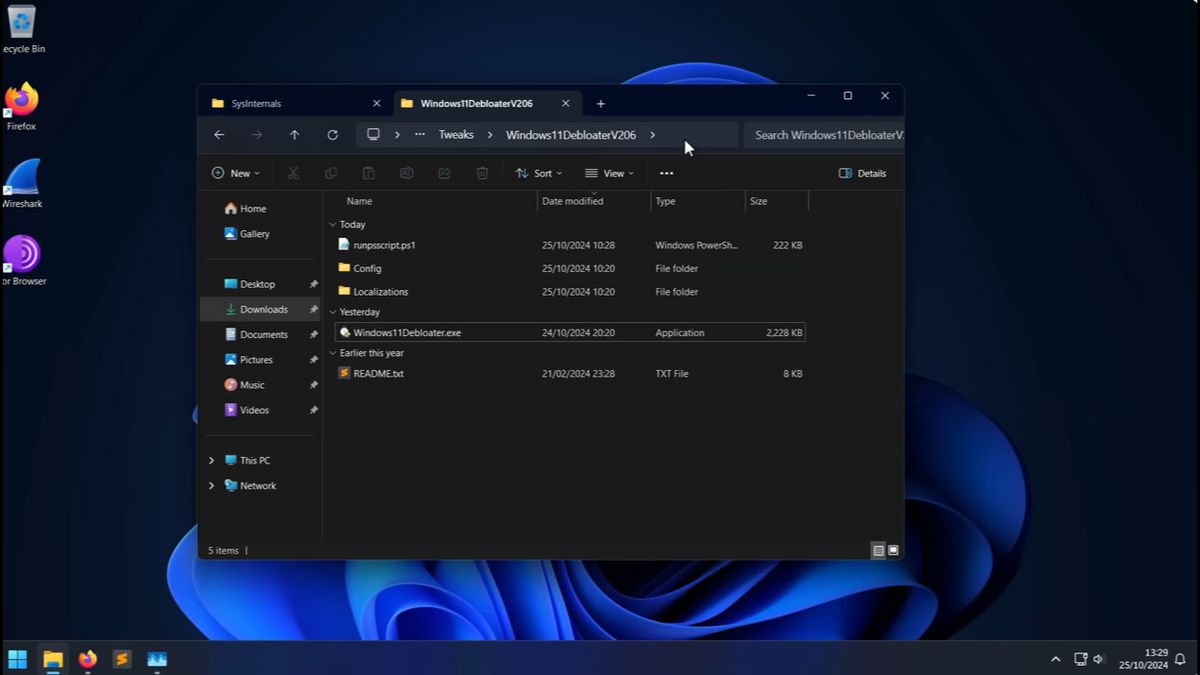Collapse the Yesterday group
The height and width of the screenshot is (675, 1200).
click(333, 311)
